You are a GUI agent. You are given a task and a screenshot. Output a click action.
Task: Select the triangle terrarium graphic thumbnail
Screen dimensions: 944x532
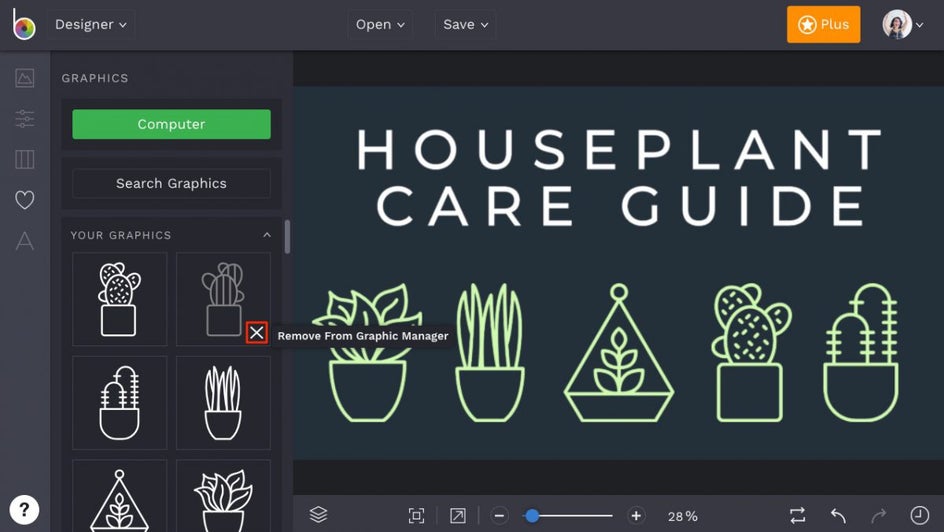pos(120,496)
